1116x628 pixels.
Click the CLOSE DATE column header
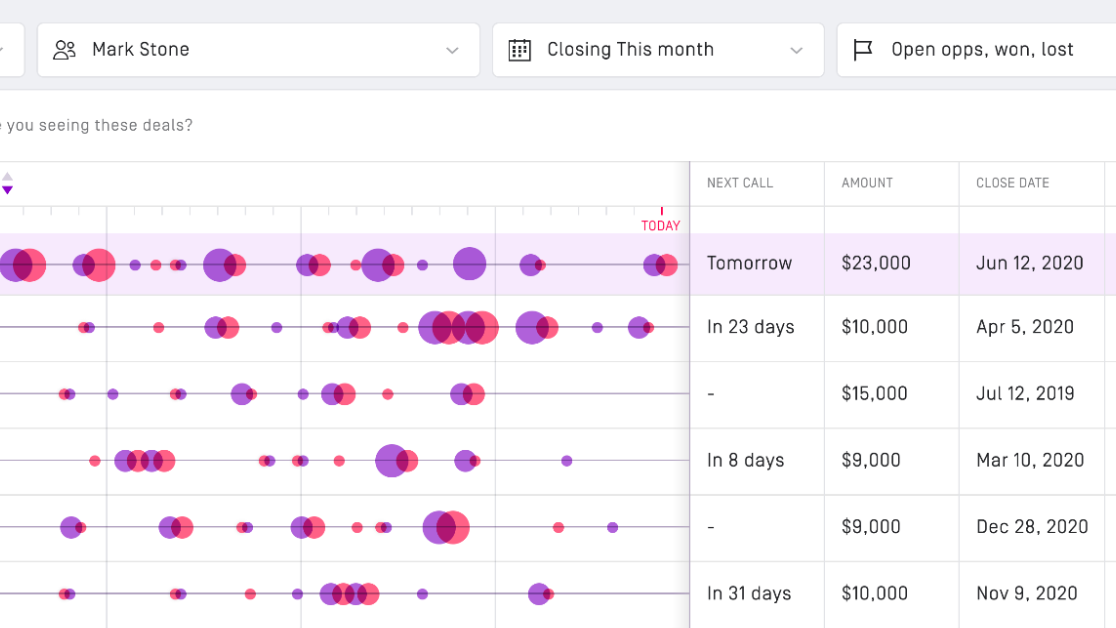(1012, 183)
